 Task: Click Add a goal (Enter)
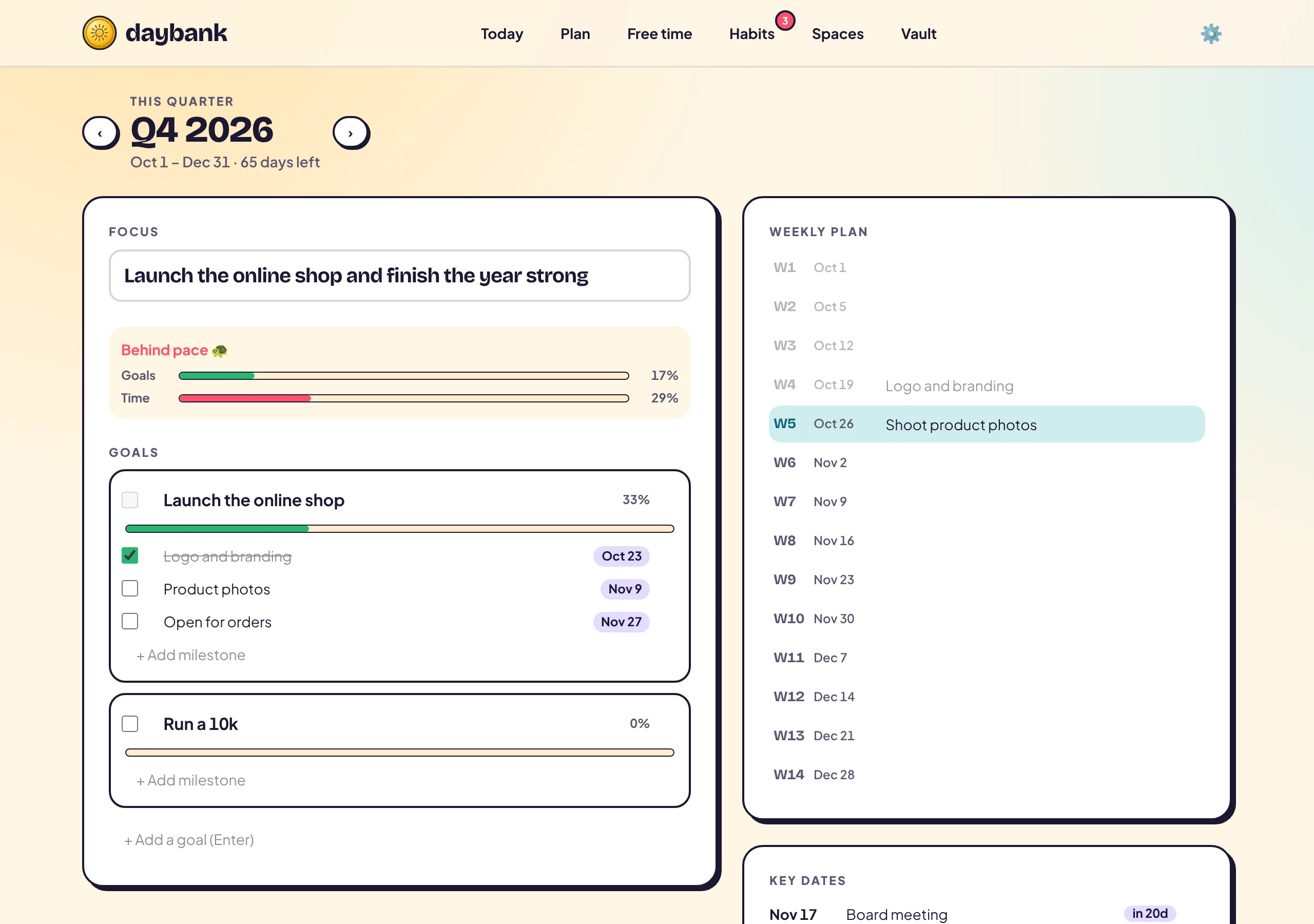(x=189, y=840)
